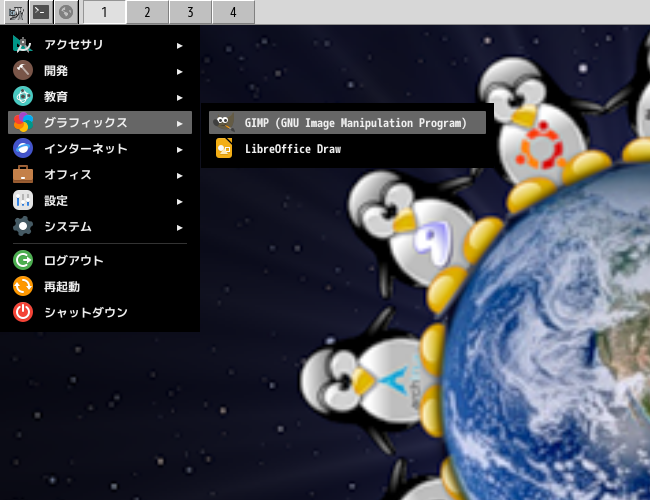Open the システム menu entry
Screen dimensions: 650x500
(x=100, y=226)
